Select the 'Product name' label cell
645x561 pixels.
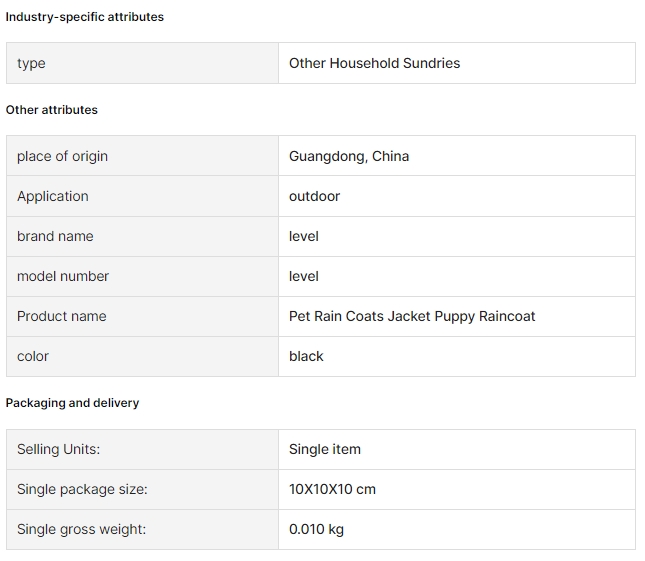pyautogui.click(x=142, y=316)
